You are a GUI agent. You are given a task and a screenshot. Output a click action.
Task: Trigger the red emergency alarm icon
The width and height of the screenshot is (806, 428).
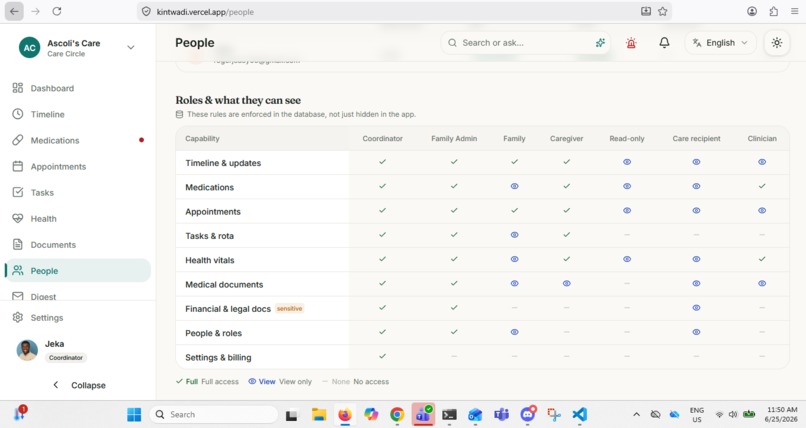pyautogui.click(x=631, y=43)
